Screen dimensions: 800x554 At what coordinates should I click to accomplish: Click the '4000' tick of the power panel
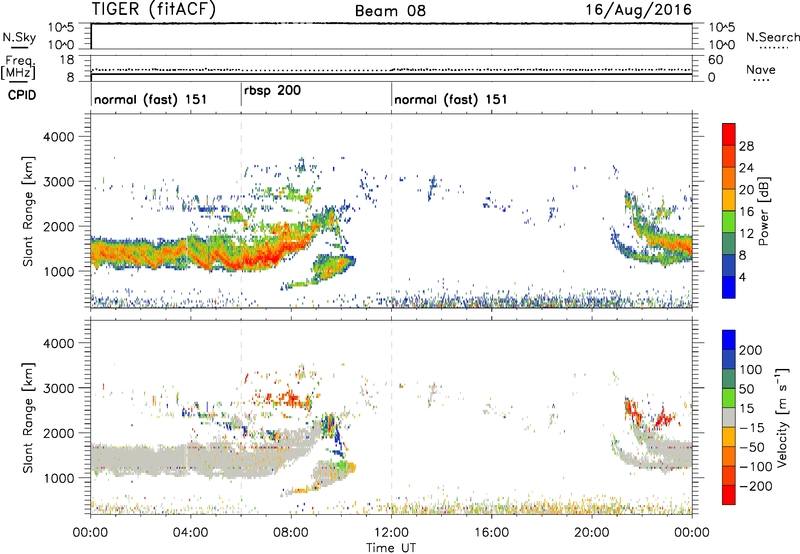coord(59,137)
